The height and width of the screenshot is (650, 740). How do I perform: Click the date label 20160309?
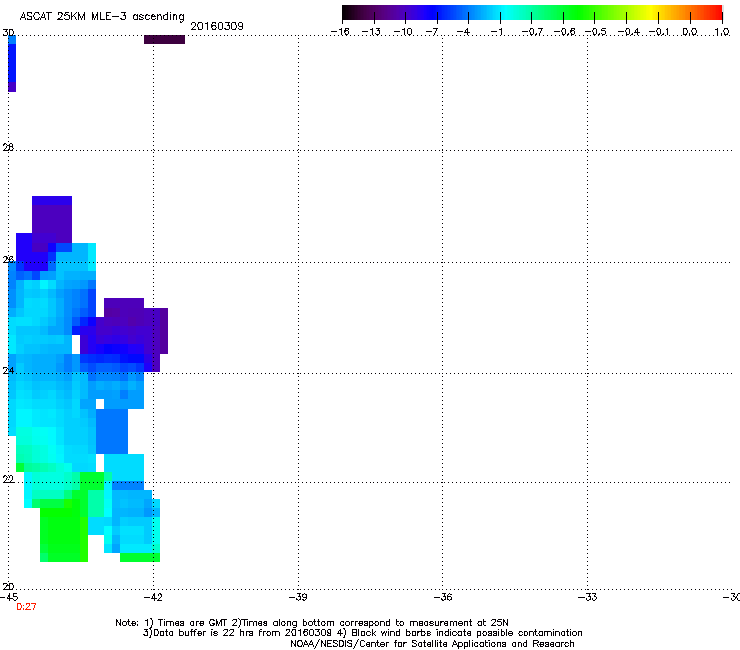217,26
